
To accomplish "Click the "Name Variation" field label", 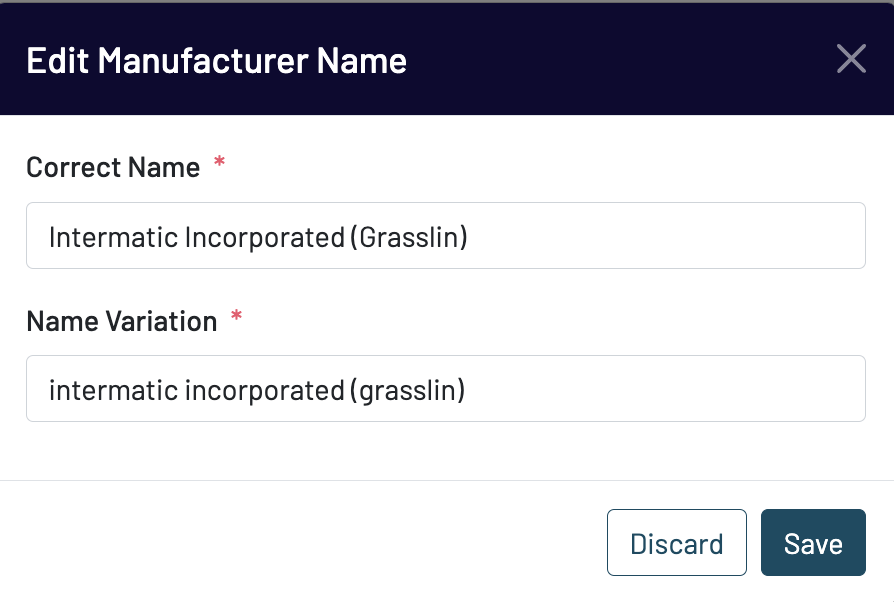I will 121,321.
